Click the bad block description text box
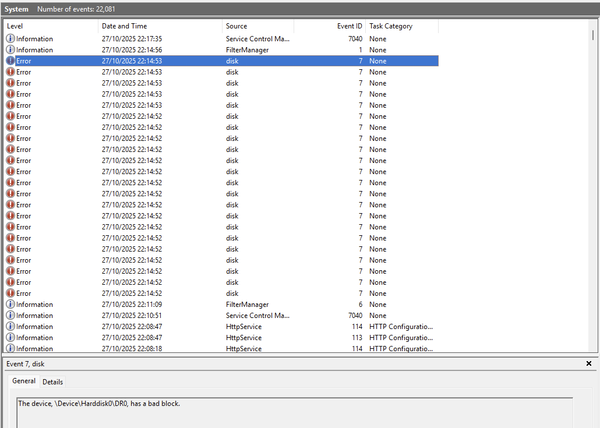Image resolution: width=600 pixels, height=428 pixels. click(x=300, y=404)
